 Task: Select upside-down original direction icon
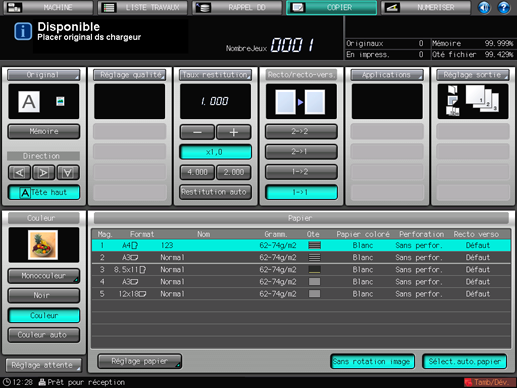click(68, 172)
